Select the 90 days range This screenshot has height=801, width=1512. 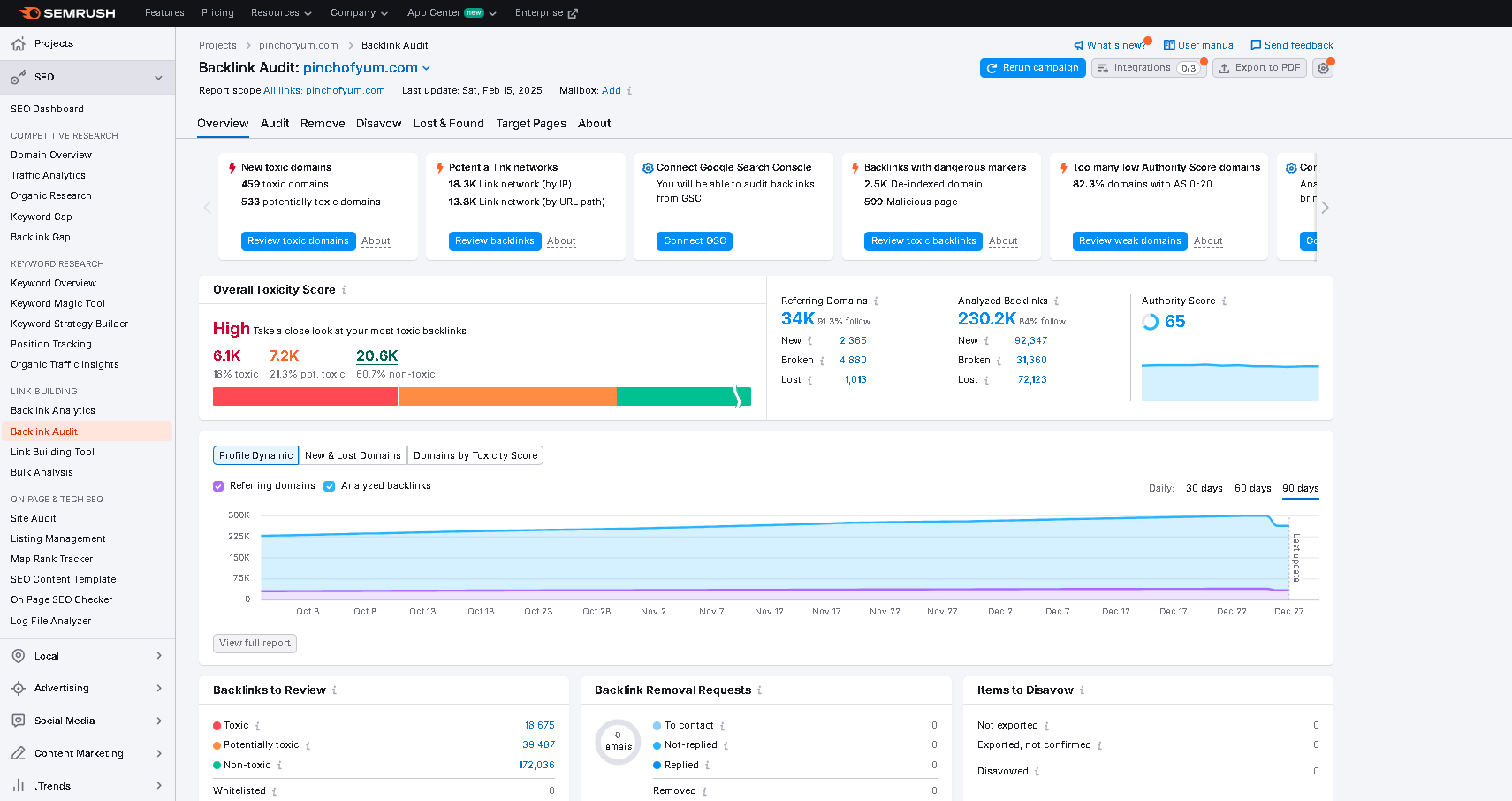pos(1301,489)
